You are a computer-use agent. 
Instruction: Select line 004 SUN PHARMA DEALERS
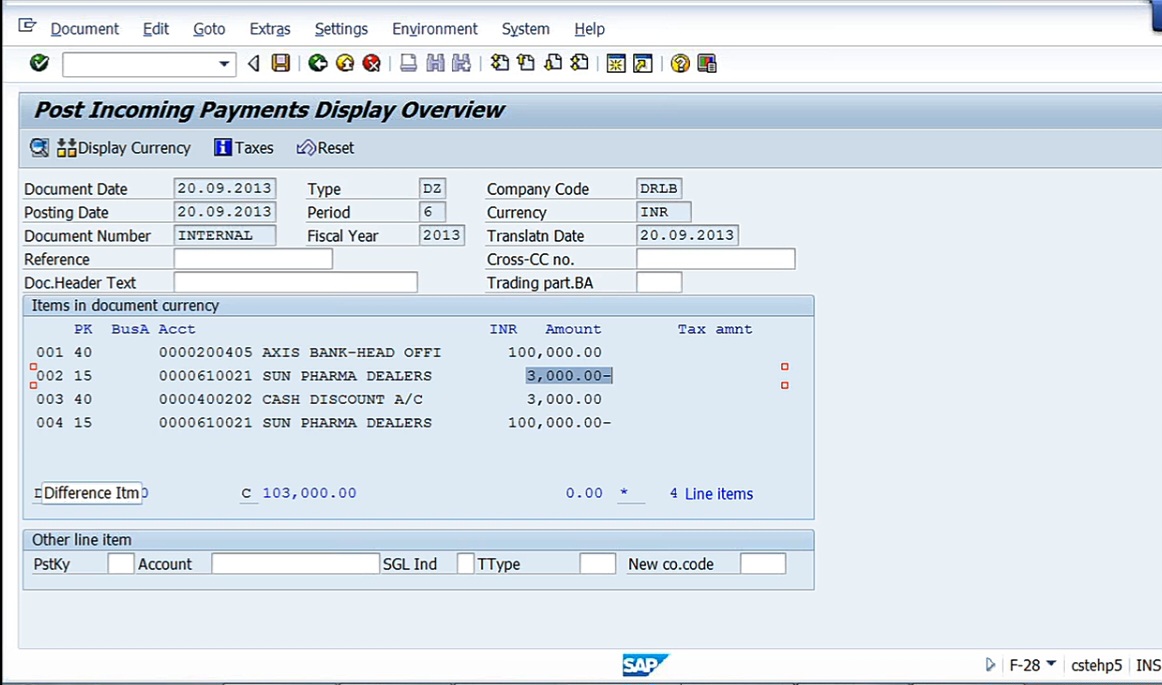[324, 423]
